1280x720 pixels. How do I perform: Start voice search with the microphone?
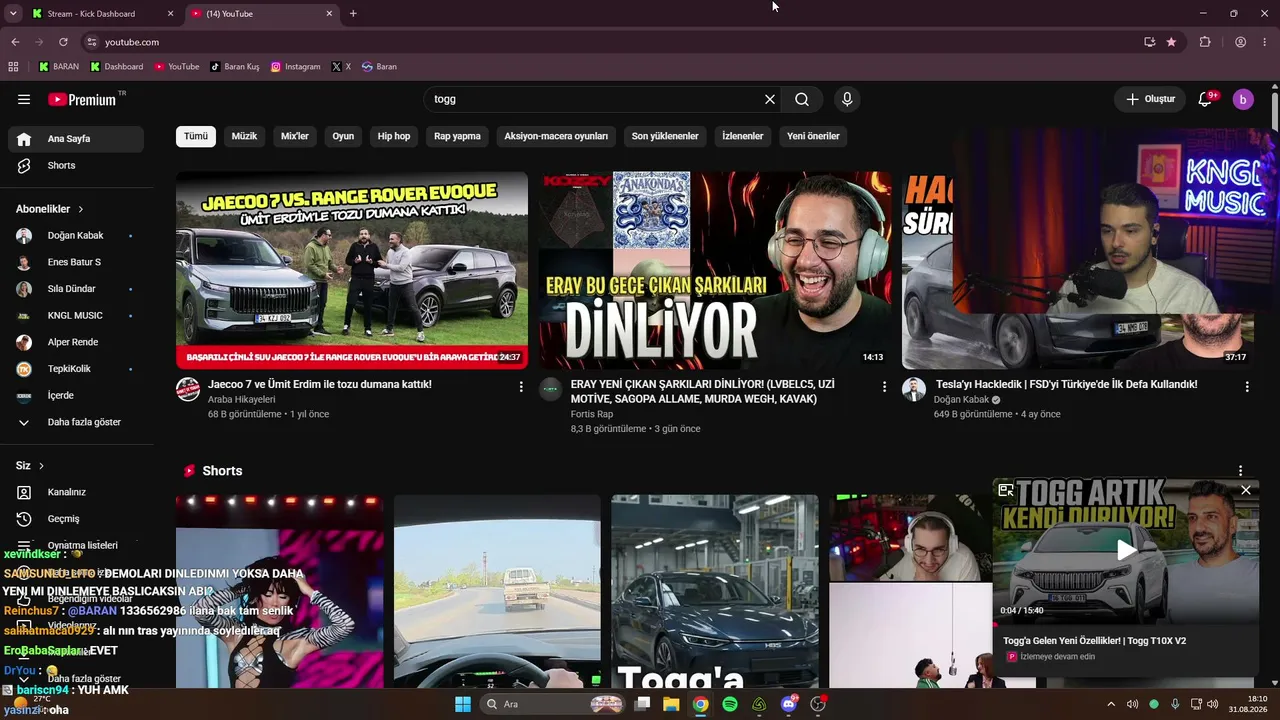tap(847, 99)
